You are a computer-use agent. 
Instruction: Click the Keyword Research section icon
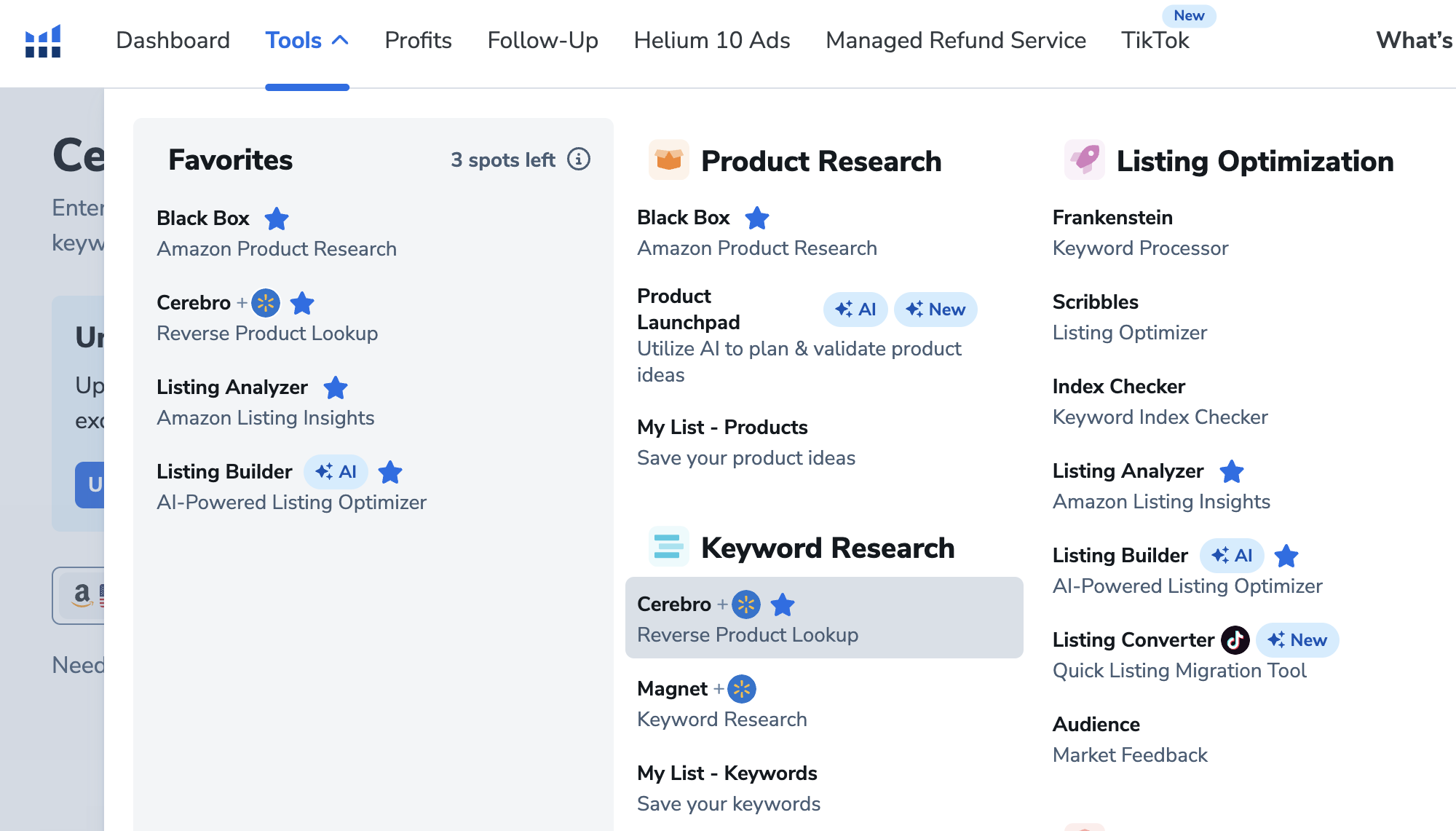[668, 546]
